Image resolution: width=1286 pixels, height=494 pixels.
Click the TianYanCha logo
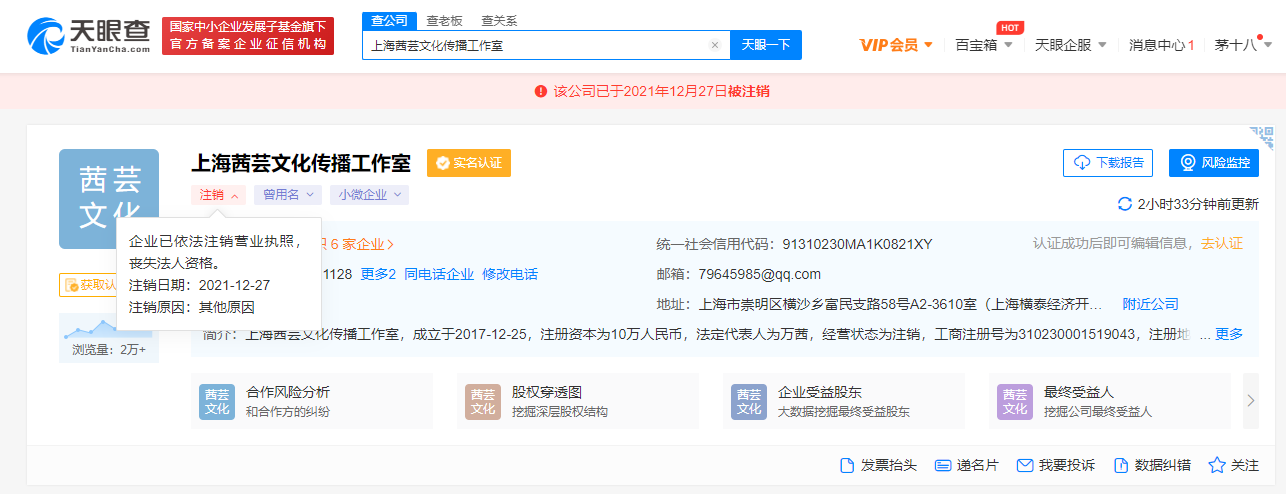pos(90,36)
